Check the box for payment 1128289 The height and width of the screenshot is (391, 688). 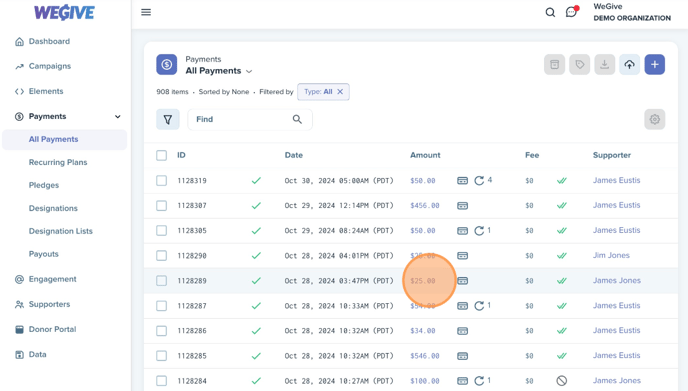click(x=161, y=280)
